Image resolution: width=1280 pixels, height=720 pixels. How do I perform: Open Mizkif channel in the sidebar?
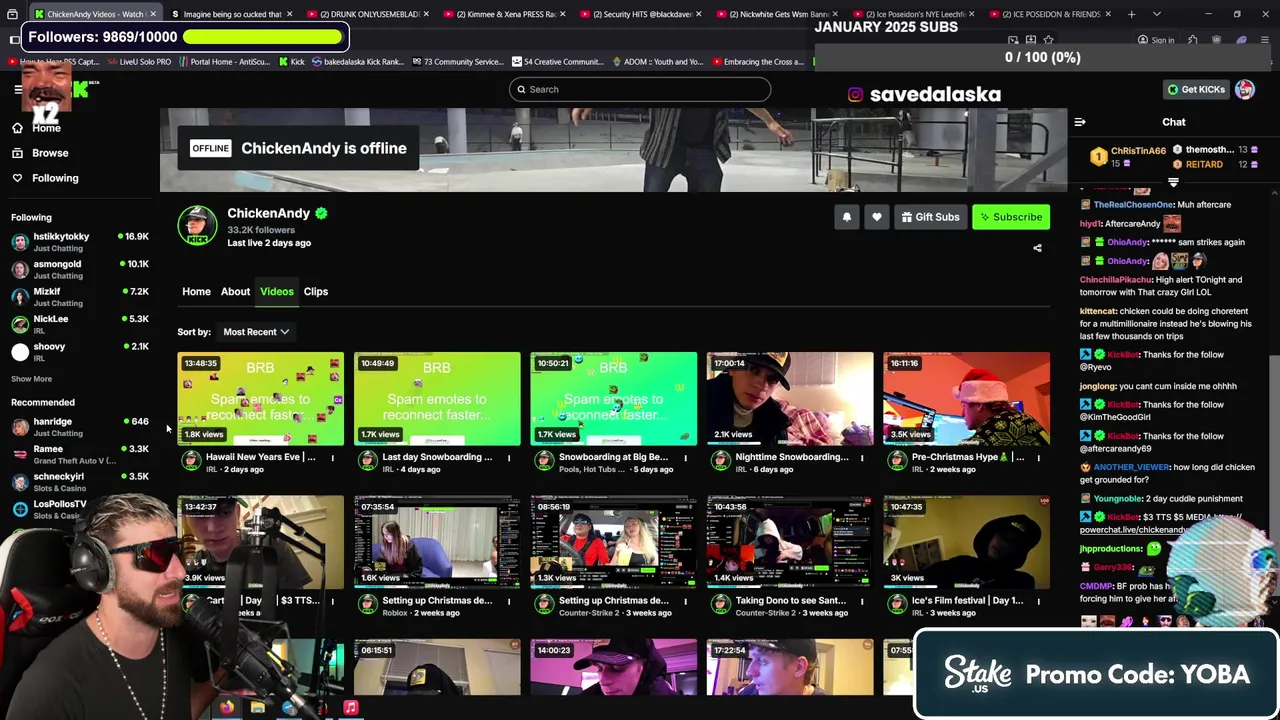coord(80,297)
